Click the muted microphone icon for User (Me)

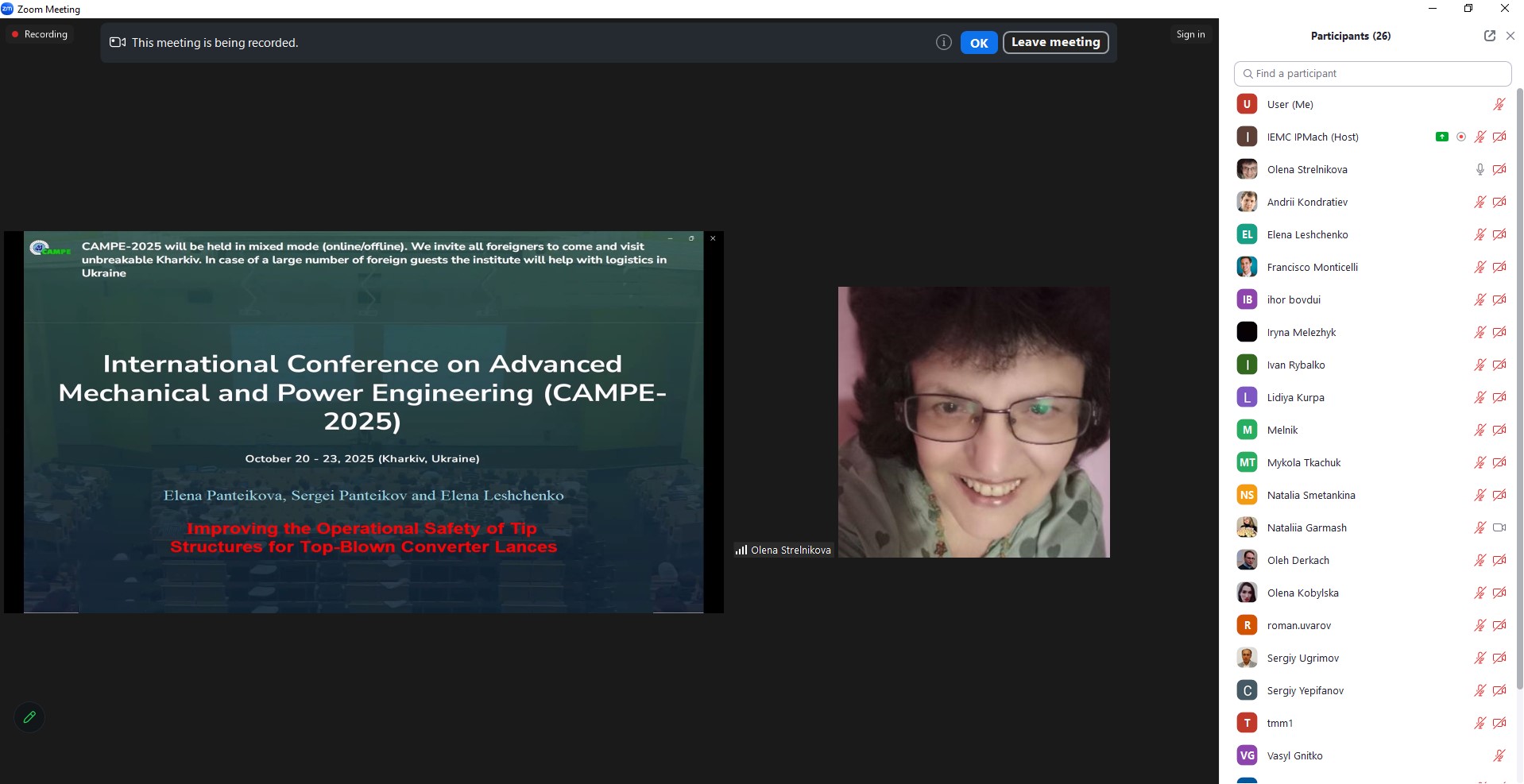point(1499,105)
